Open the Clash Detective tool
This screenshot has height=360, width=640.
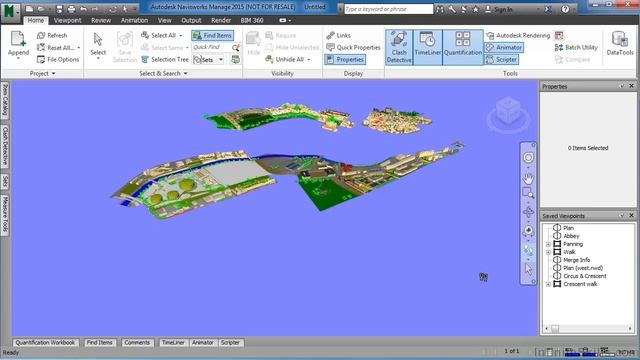pos(399,47)
